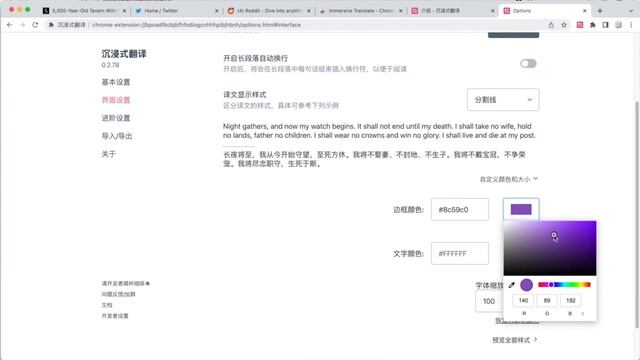This screenshot has height=360, width=640.
Task: Click the R value field showing 140
Action: pyautogui.click(x=523, y=300)
